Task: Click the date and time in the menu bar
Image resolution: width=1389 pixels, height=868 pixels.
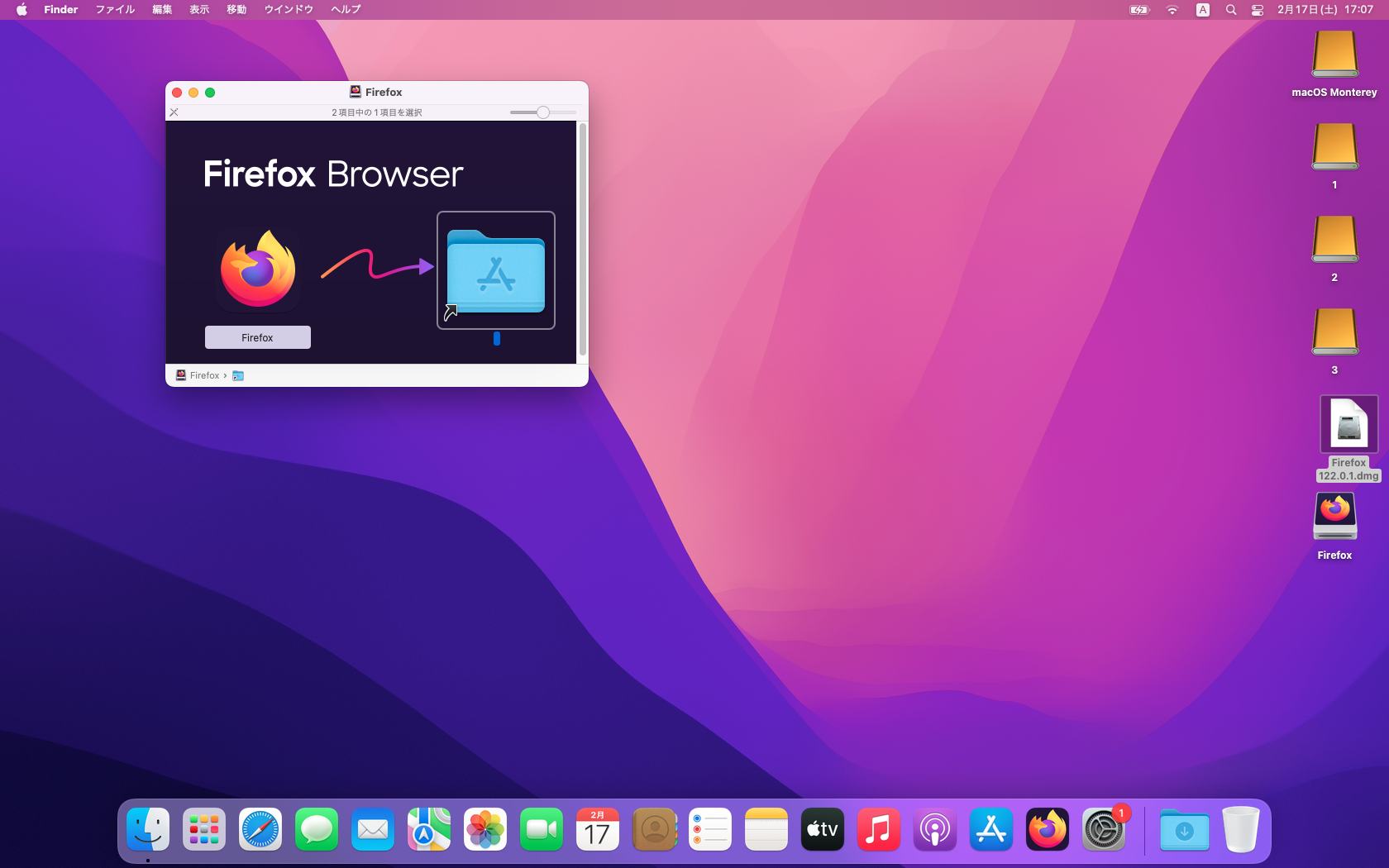Action: (1325, 10)
